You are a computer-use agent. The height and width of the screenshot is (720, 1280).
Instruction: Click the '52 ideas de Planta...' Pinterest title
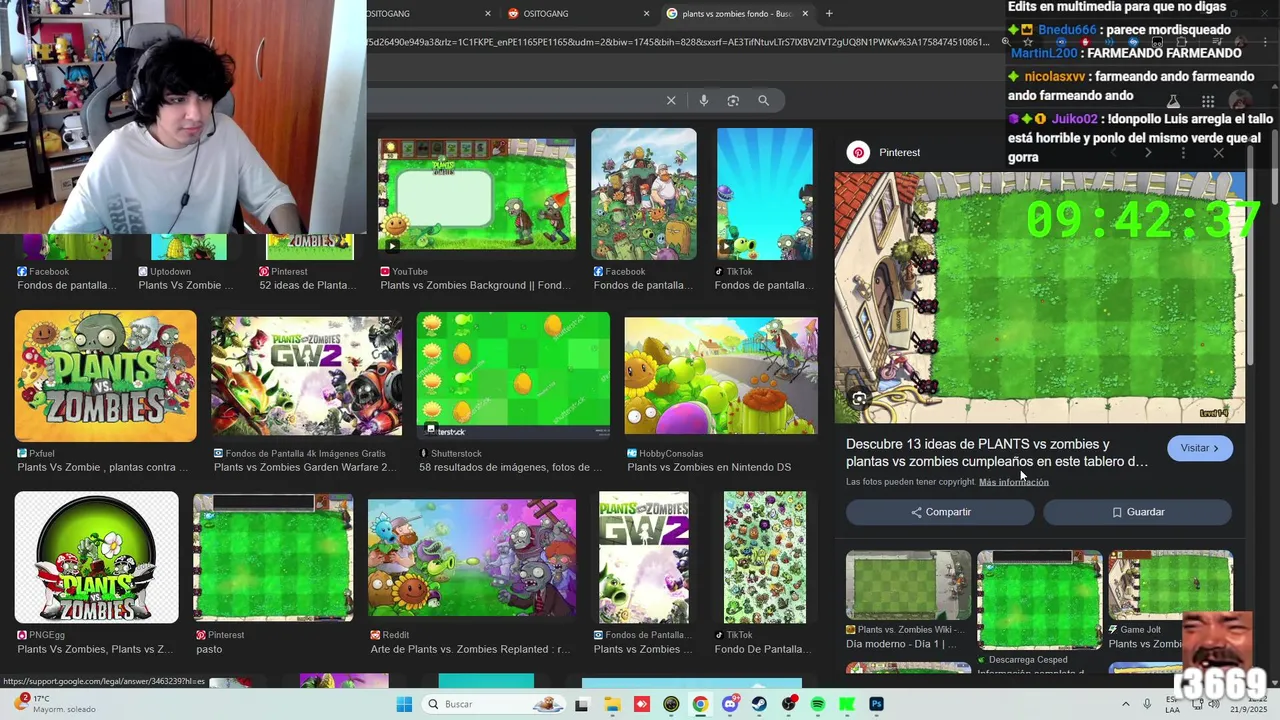[x=307, y=285]
